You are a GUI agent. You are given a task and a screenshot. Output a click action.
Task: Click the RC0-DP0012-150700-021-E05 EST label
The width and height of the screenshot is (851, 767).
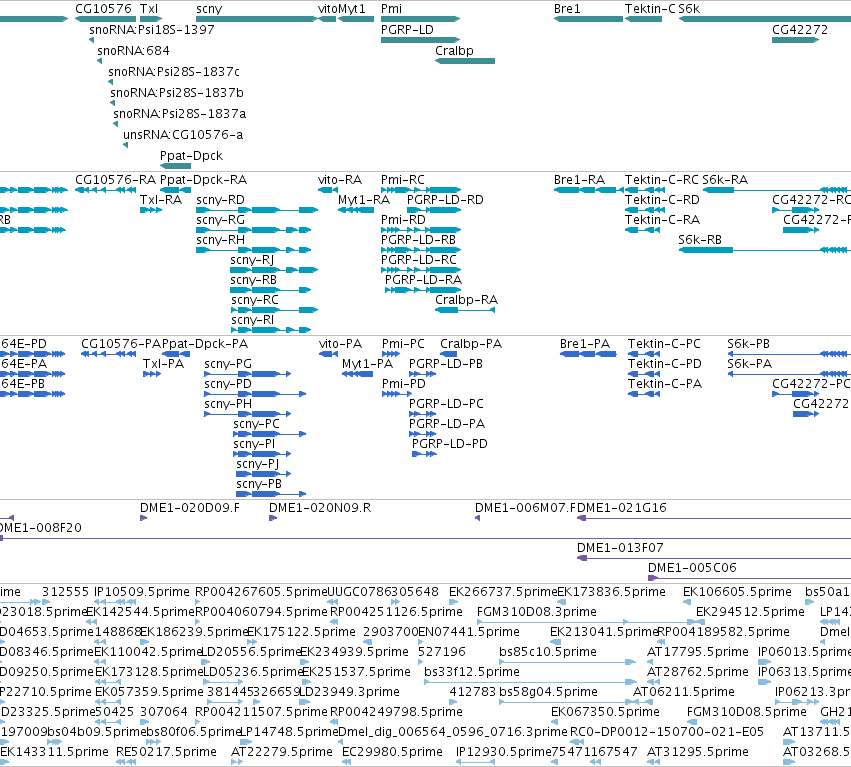tap(666, 732)
